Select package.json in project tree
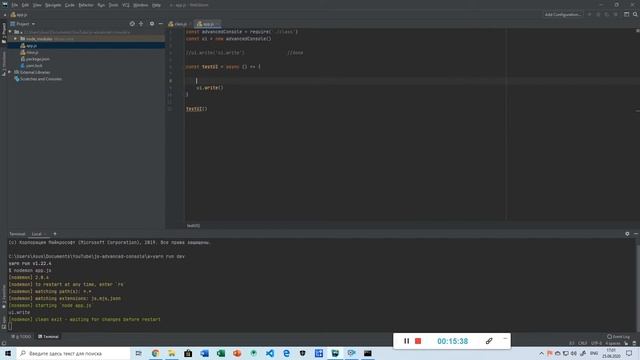 point(38,59)
